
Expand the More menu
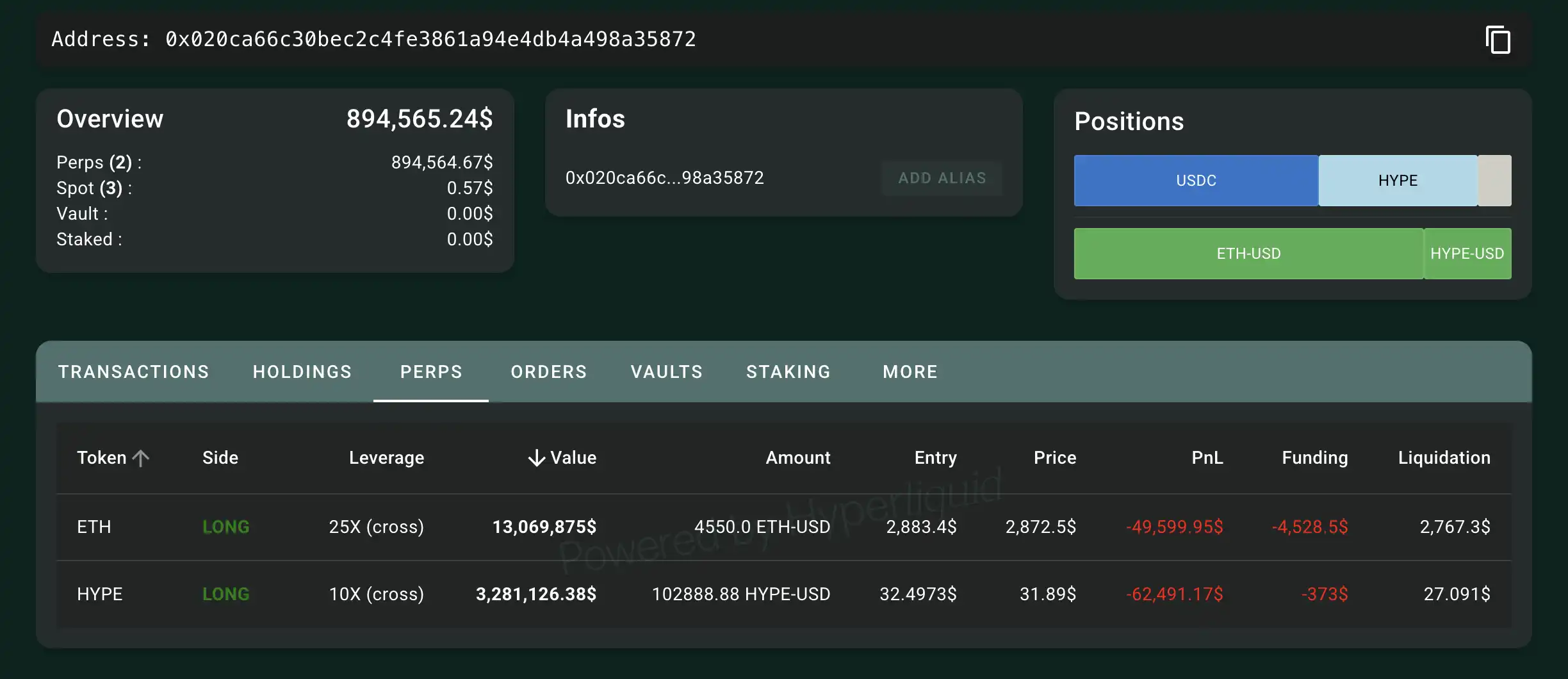tap(910, 372)
